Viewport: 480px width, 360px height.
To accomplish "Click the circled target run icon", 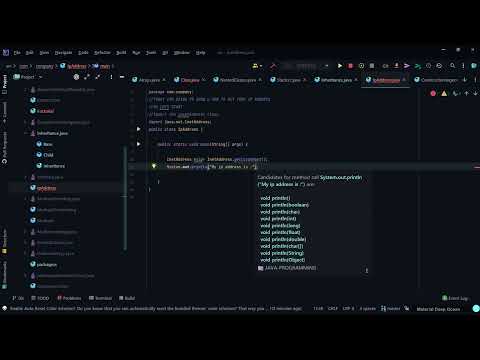I will (361, 66).
